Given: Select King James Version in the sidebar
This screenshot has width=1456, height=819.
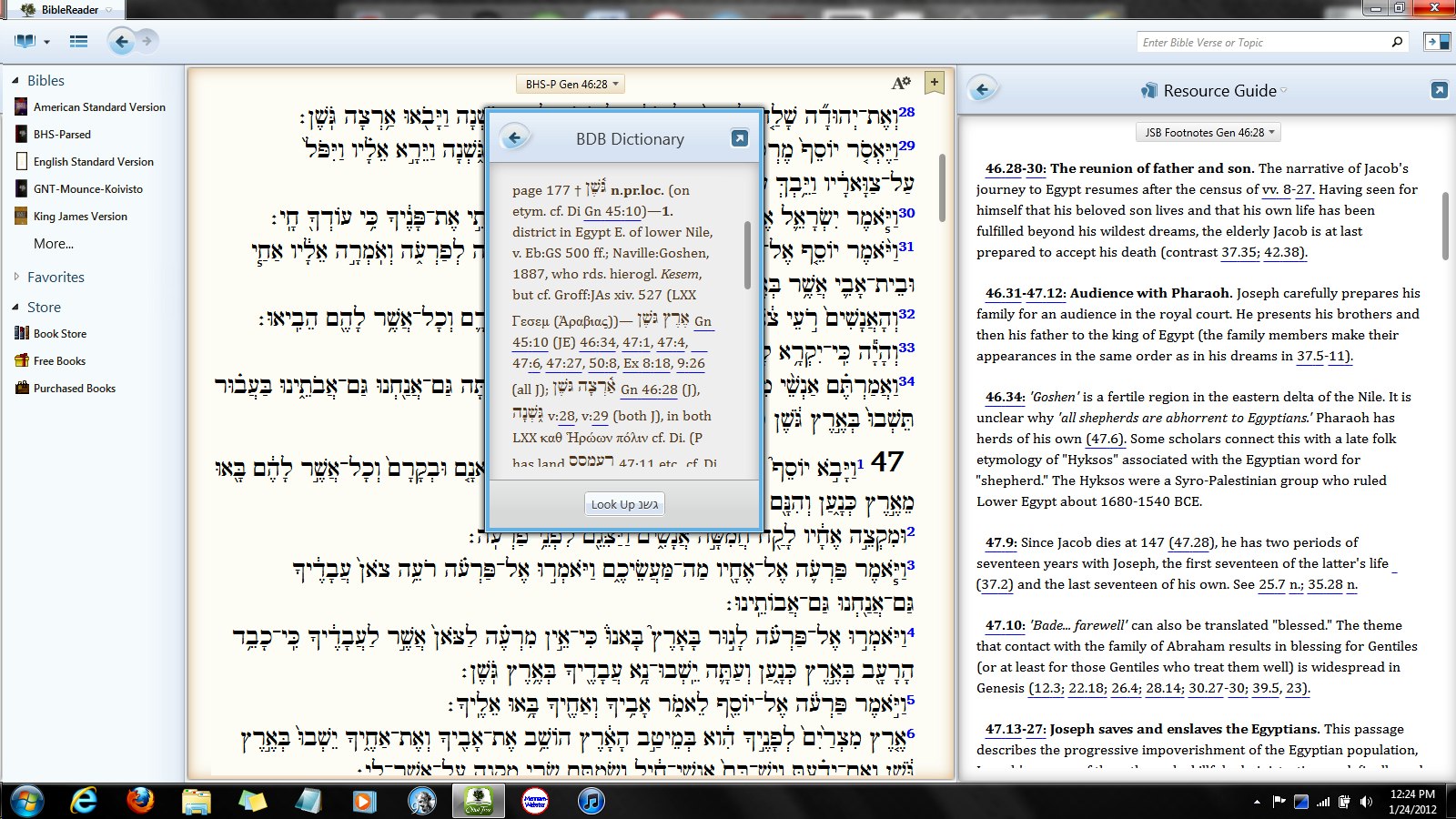Looking at the screenshot, I should [80, 216].
